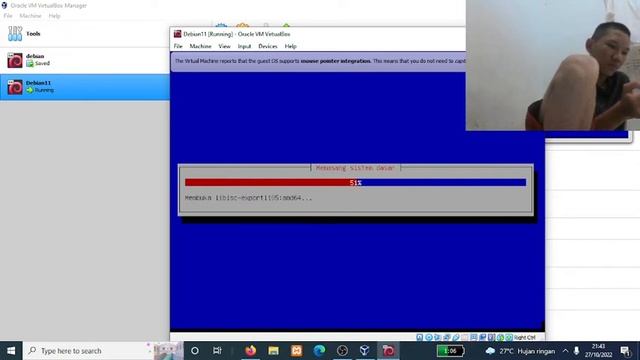The height and width of the screenshot is (360, 640).
Task: Select the saved 'debian' virtual machine
Action: click(x=84, y=60)
